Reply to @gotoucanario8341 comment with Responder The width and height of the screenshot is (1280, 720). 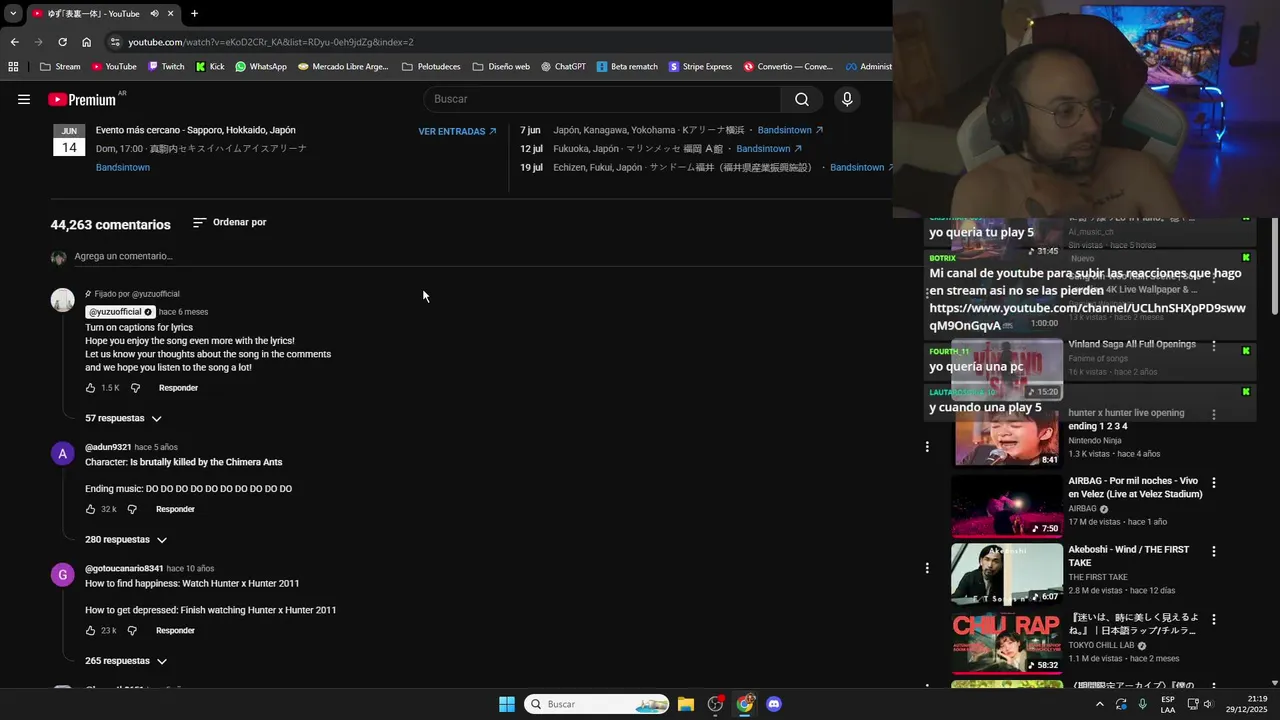click(x=175, y=630)
